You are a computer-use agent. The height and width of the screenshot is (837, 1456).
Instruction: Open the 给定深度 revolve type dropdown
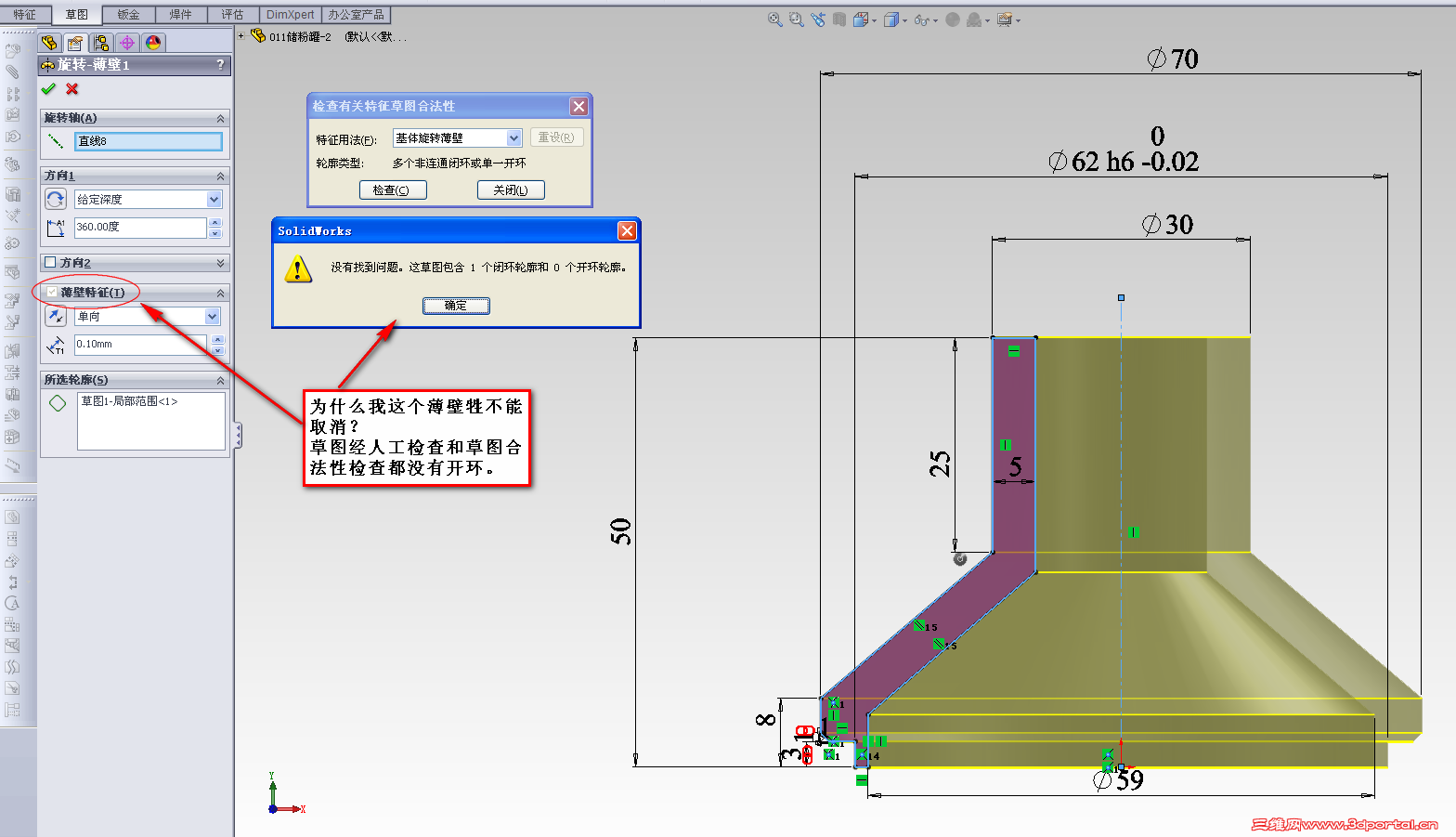pos(214,199)
